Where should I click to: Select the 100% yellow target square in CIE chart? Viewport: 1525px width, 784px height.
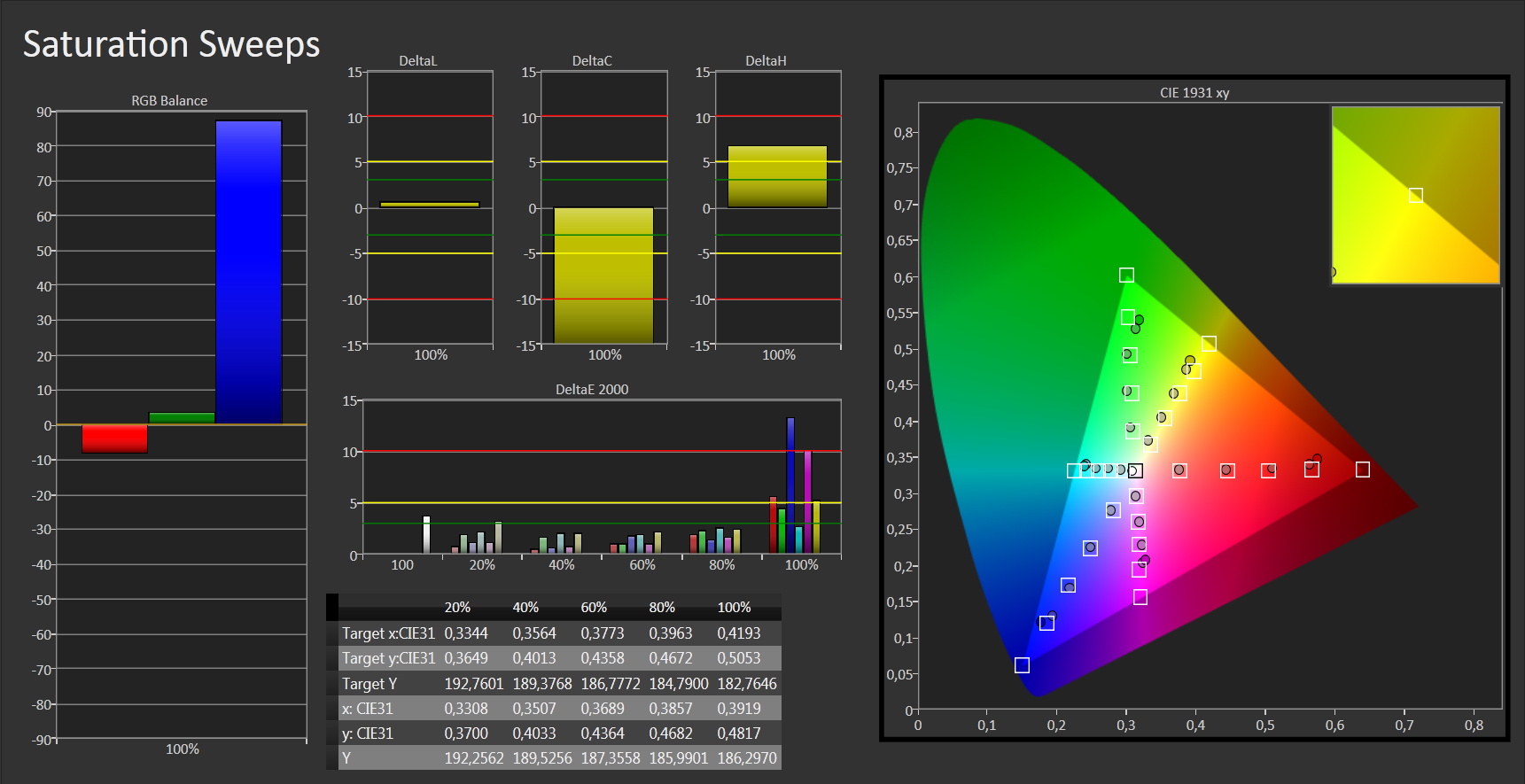pyautogui.click(x=1209, y=344)
